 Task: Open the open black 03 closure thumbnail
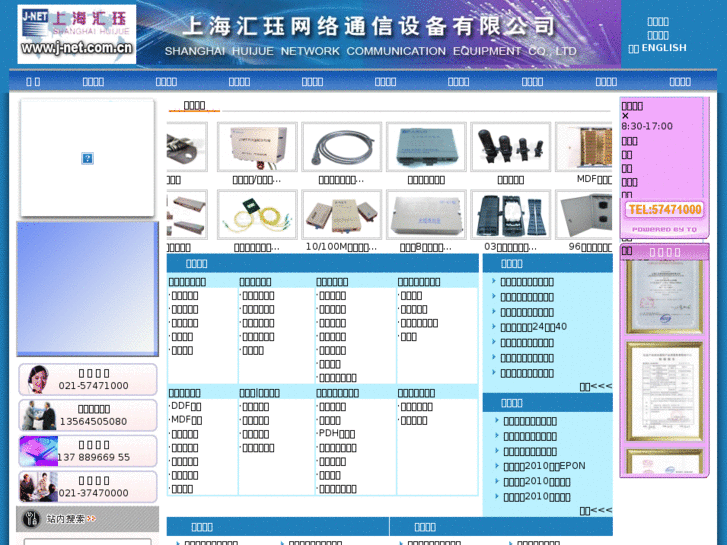(510, 215)
